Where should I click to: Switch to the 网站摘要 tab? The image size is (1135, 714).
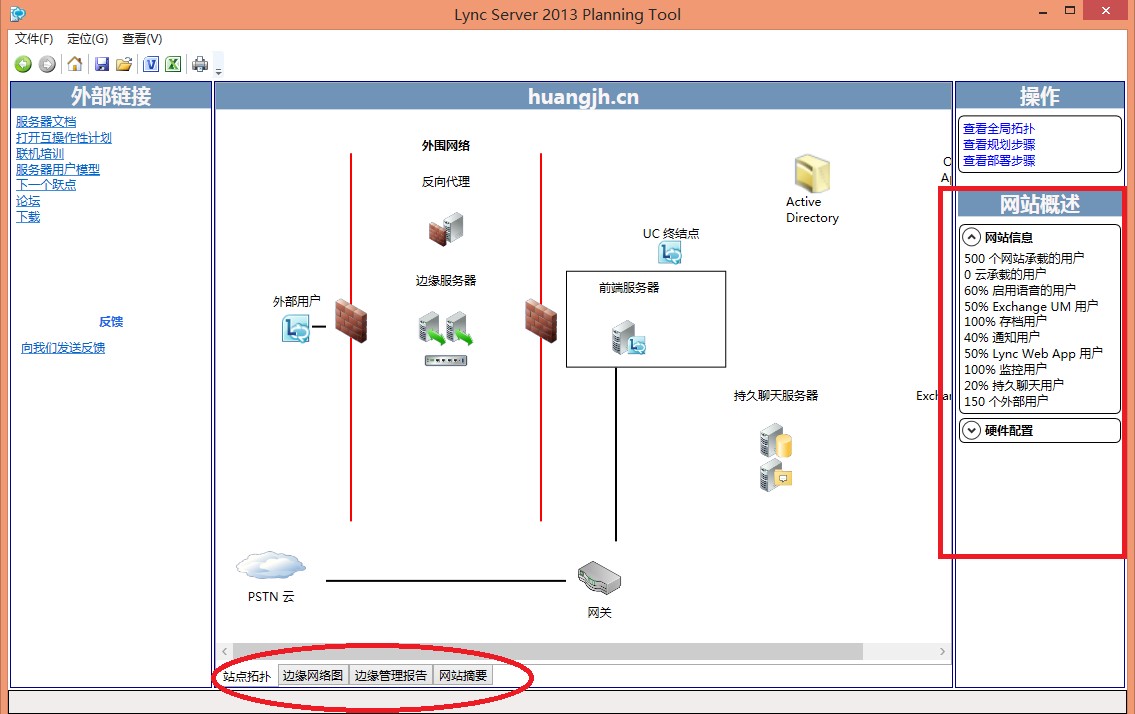(463, 676)
